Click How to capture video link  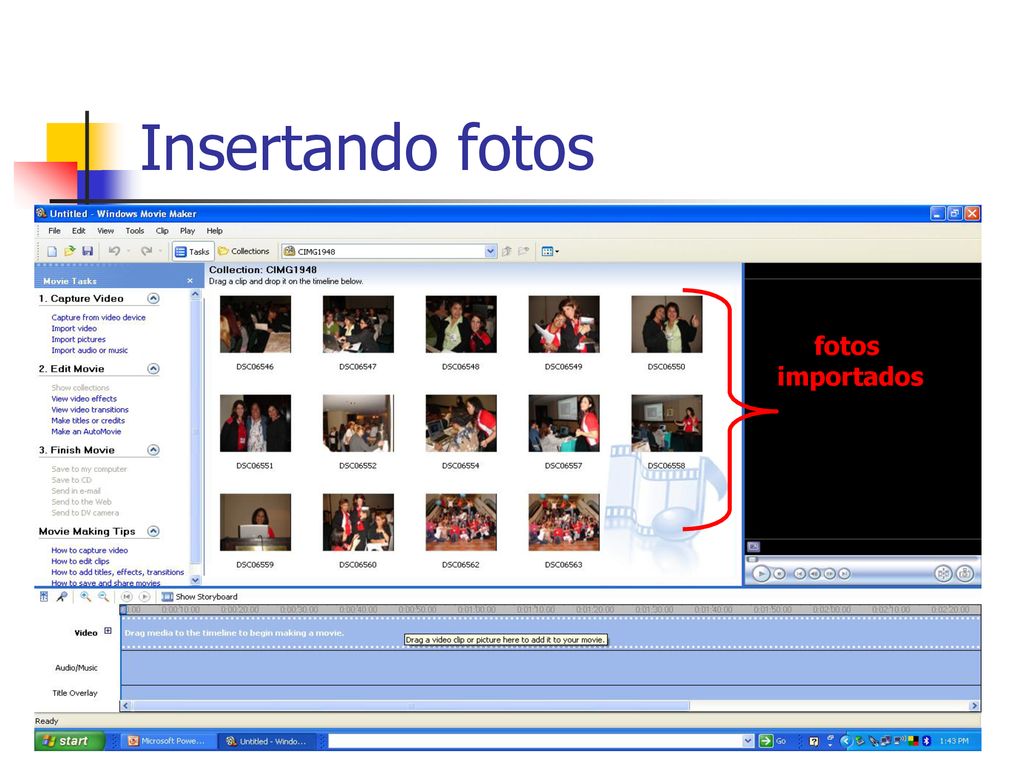[x=89, y=551]
